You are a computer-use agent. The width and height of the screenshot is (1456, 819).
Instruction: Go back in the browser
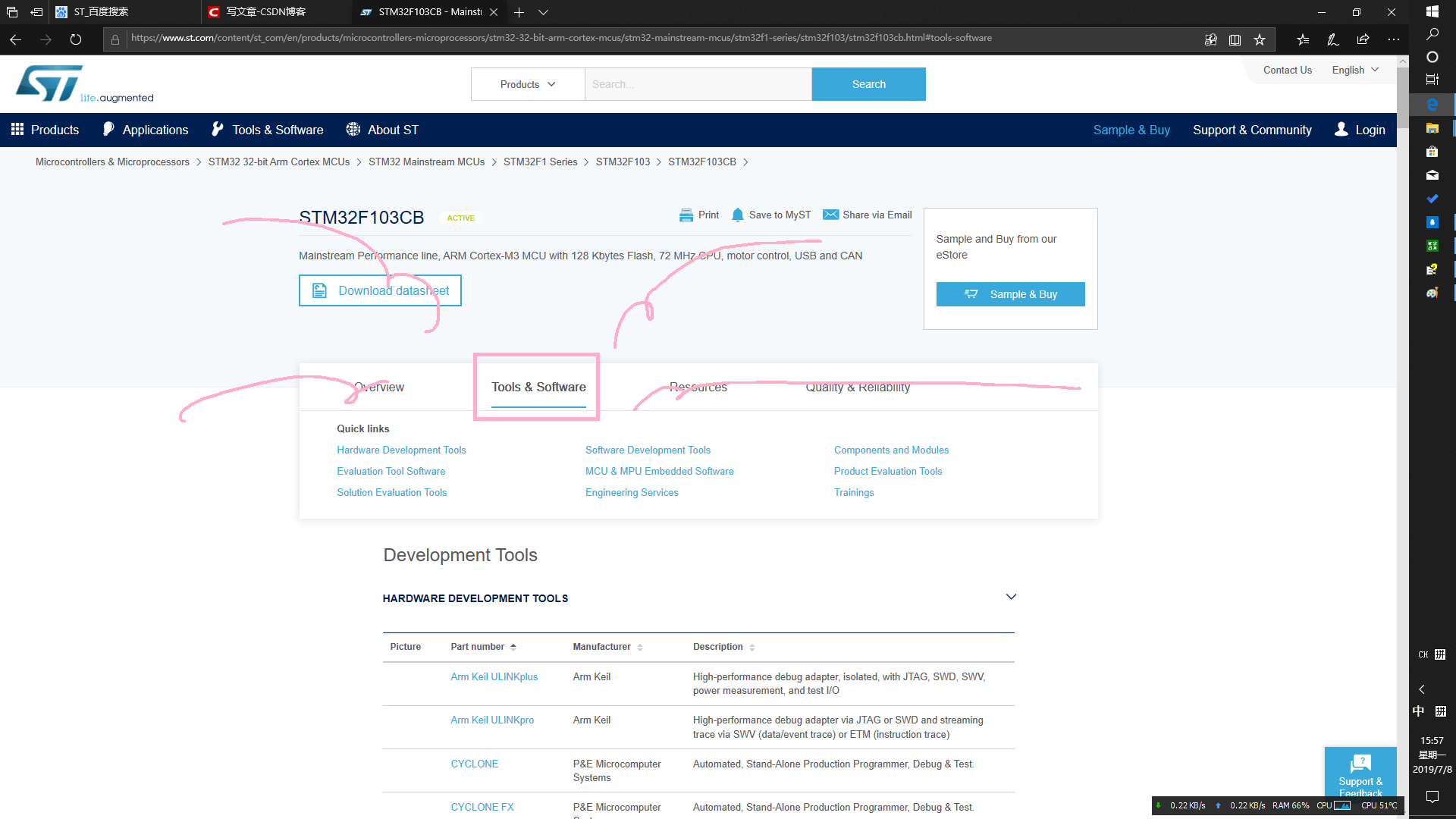(15, 39)
